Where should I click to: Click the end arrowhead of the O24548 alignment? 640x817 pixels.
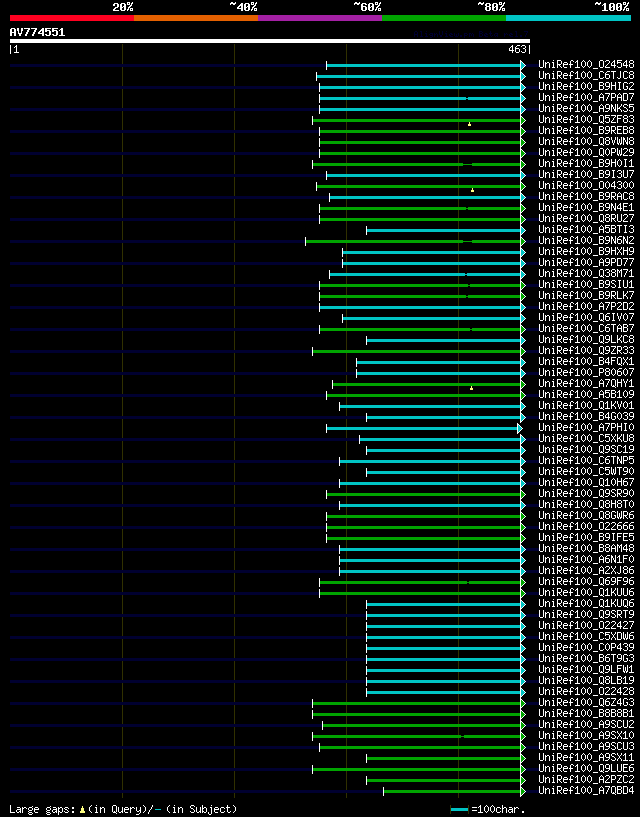(523, 65)
